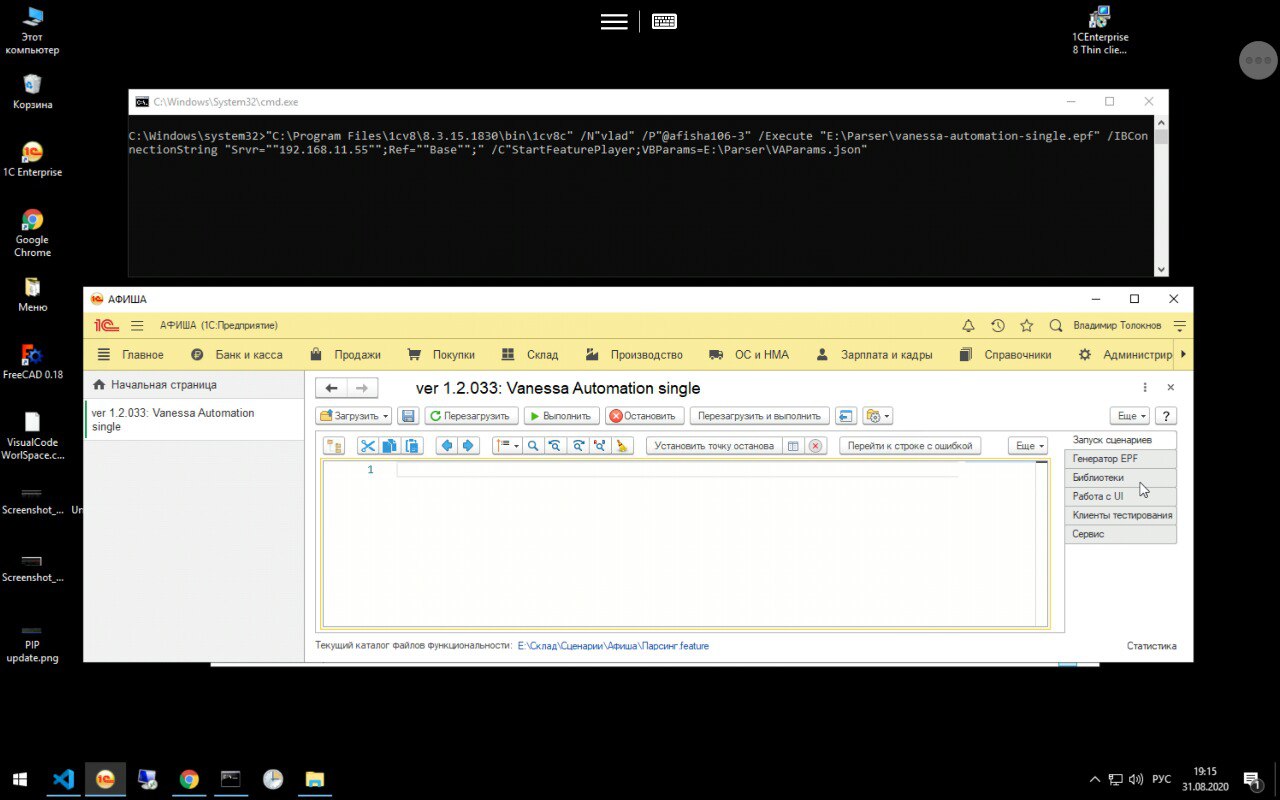Click the Статистика link
1280x800 pixels.
tap(1152, 646)
